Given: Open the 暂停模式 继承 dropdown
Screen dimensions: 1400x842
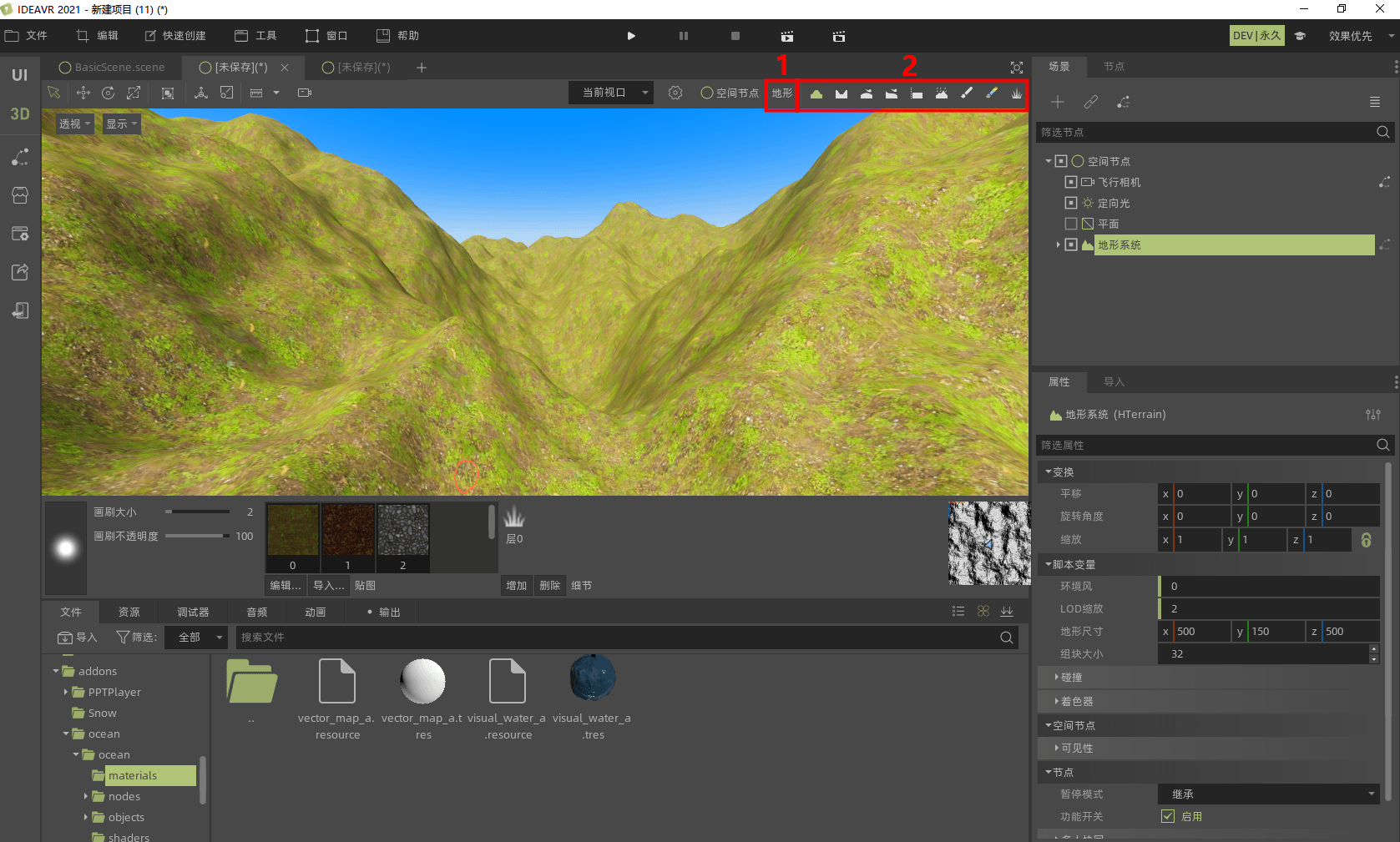Looking at the screenshot, I should click(1268, 794).
